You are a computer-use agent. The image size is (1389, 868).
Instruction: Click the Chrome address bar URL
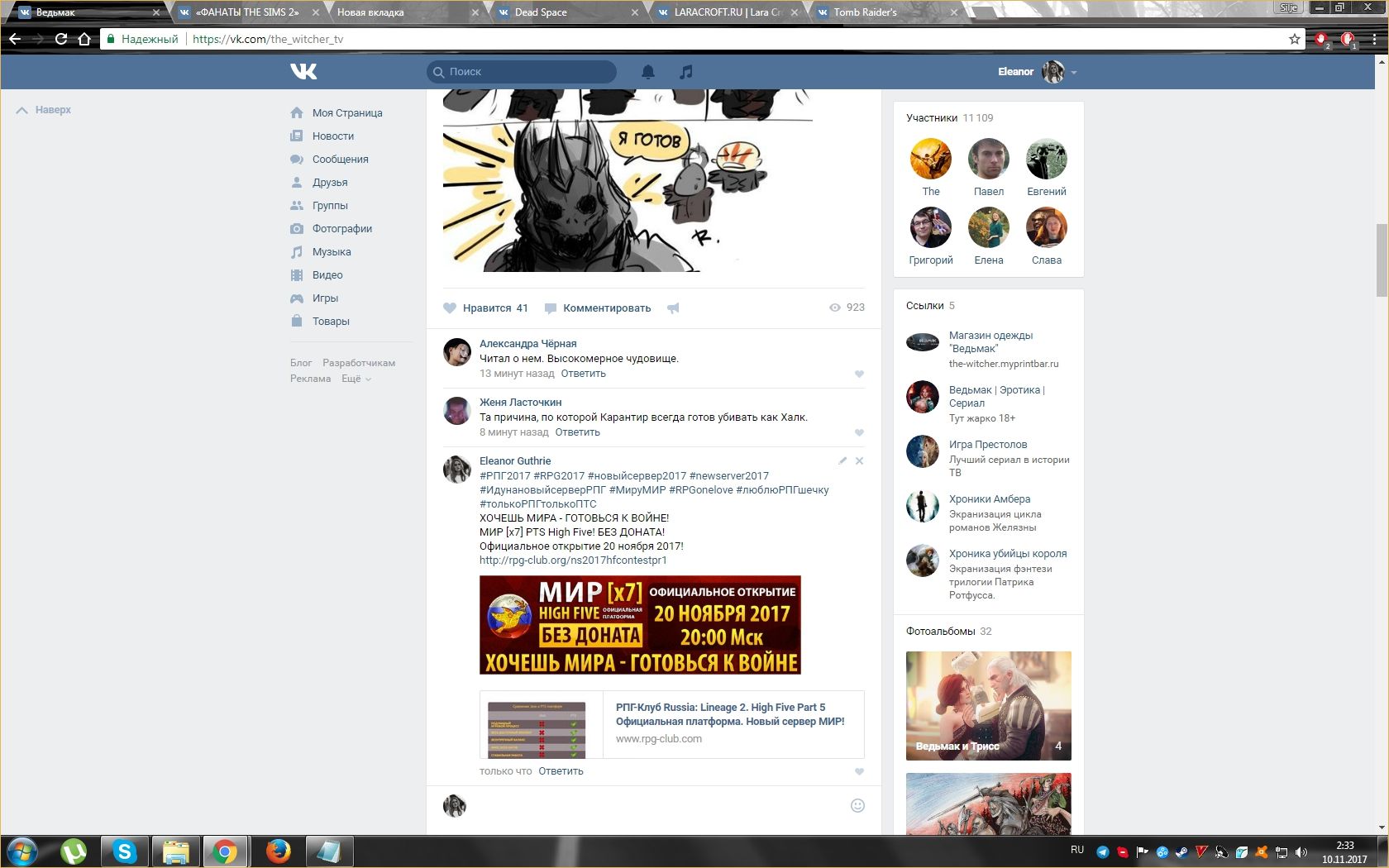(x=268, y=39)
